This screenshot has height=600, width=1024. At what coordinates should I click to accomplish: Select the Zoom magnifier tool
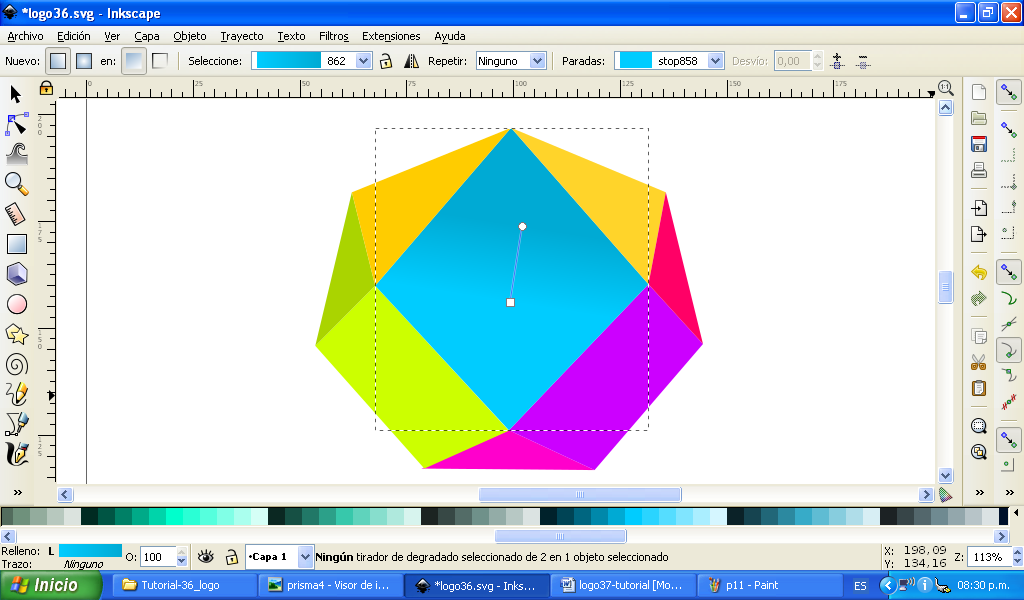[x=16, y=184]
